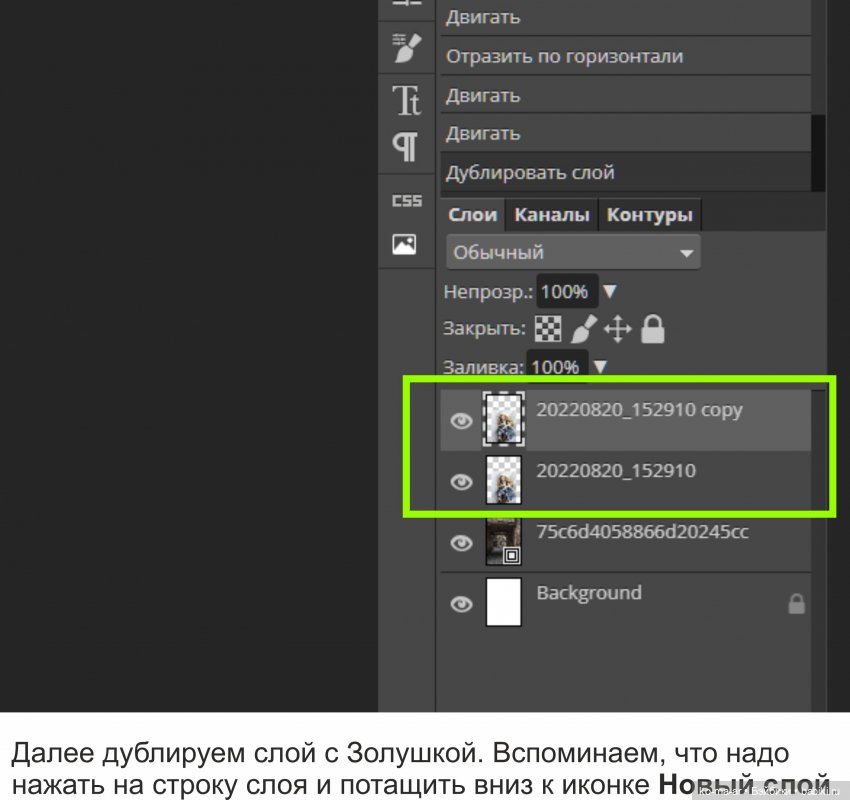
Task: Hide the 75c6d4058866d20245cc layer
Action: click(461, 543)
